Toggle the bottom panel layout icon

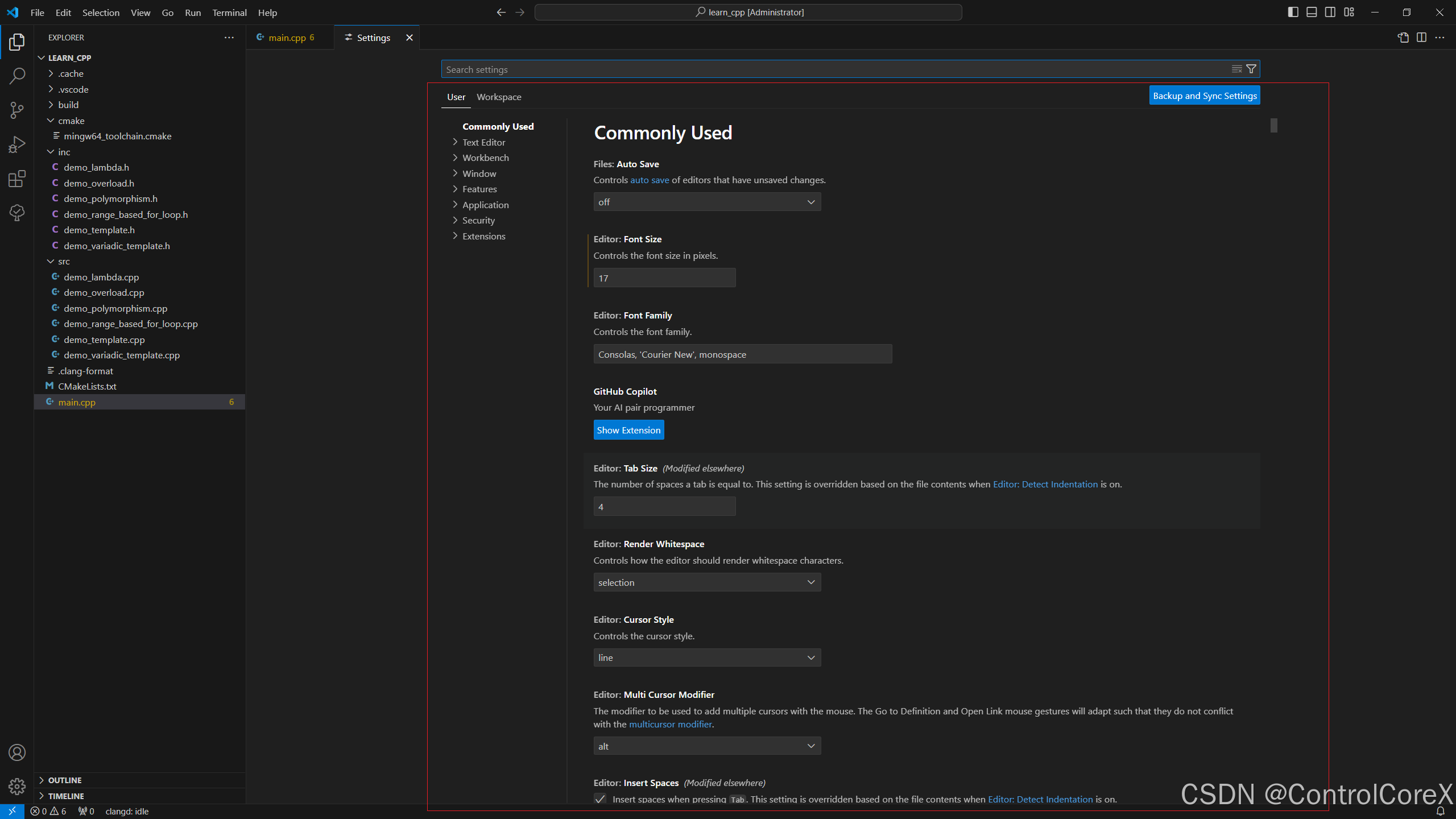1312,12
